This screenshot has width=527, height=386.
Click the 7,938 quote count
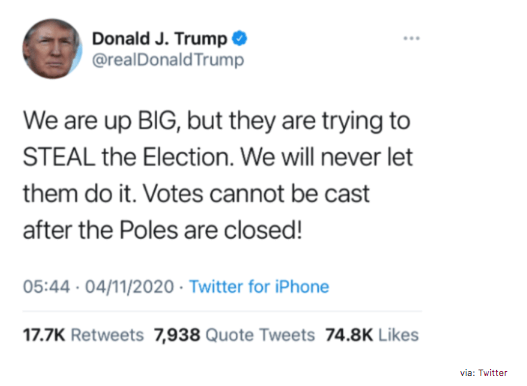tap(177, 335)
